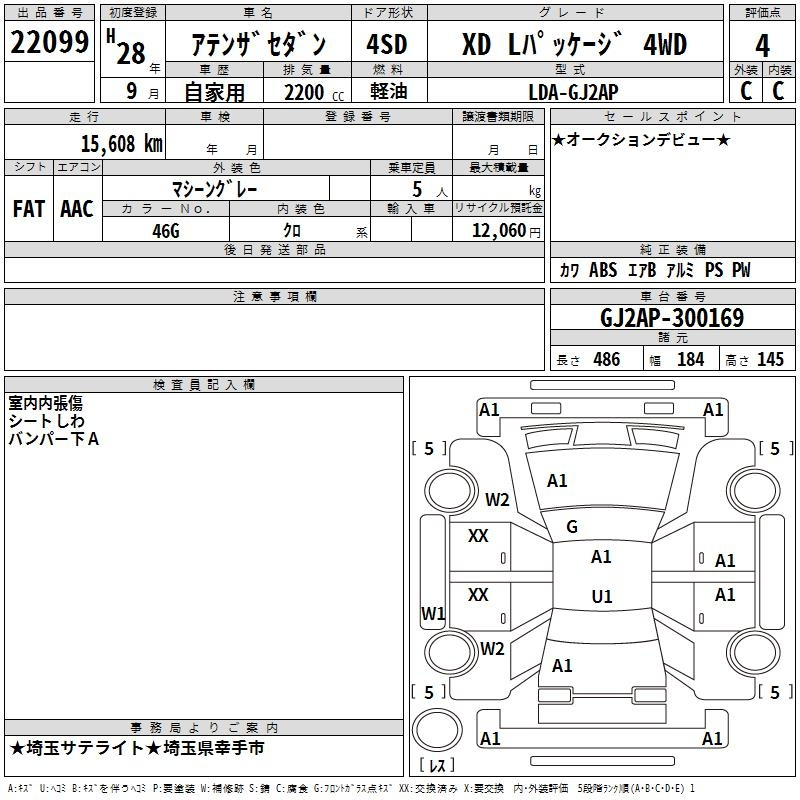
Task: Click the lot number 22099
Action: click(50, 43)
